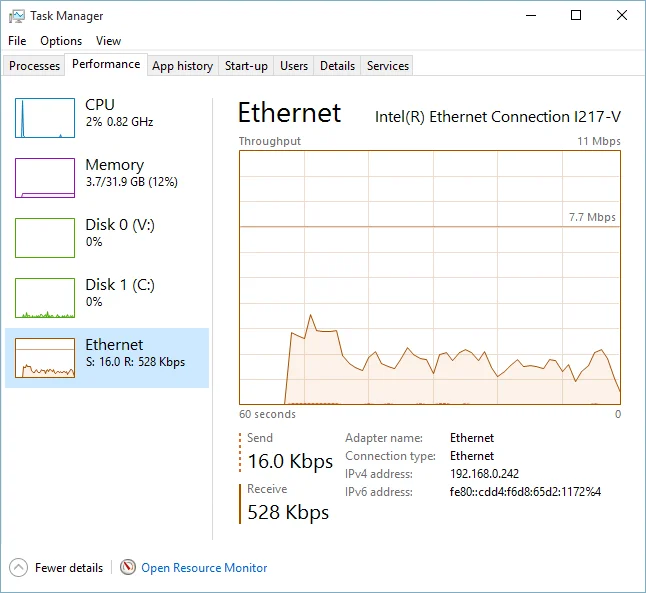Click the Ethernet throughput graph area
This screenshot has height=593, width=646.
point(430,277)
